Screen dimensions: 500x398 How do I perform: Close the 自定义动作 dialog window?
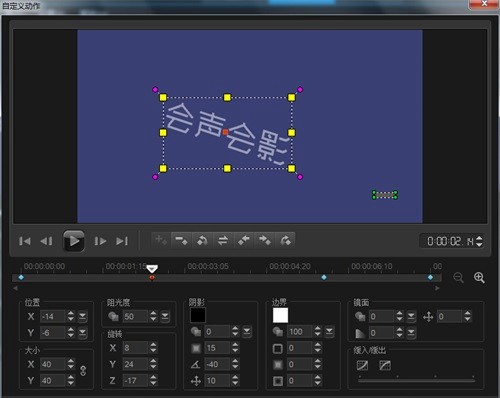(x=484, y=4)
